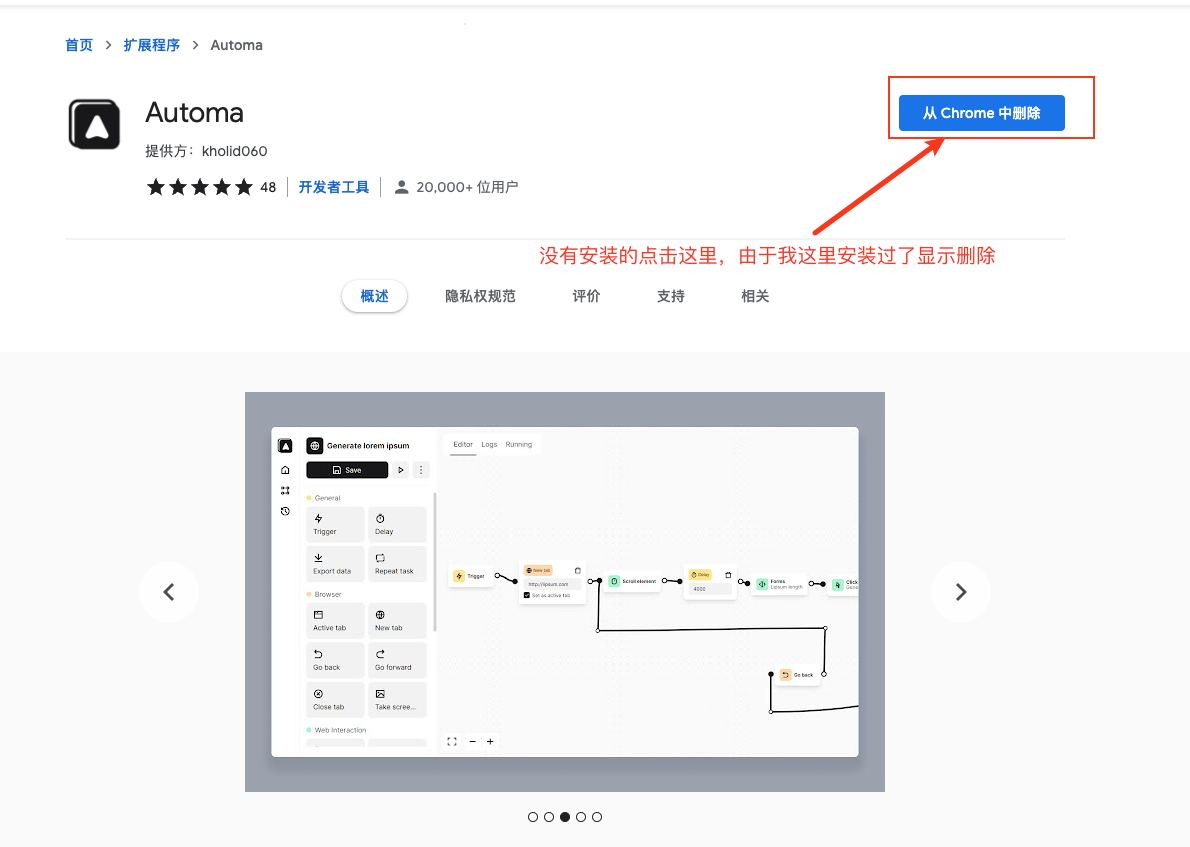Toggle the "Set as active tab" checkbox

[528, 595]
